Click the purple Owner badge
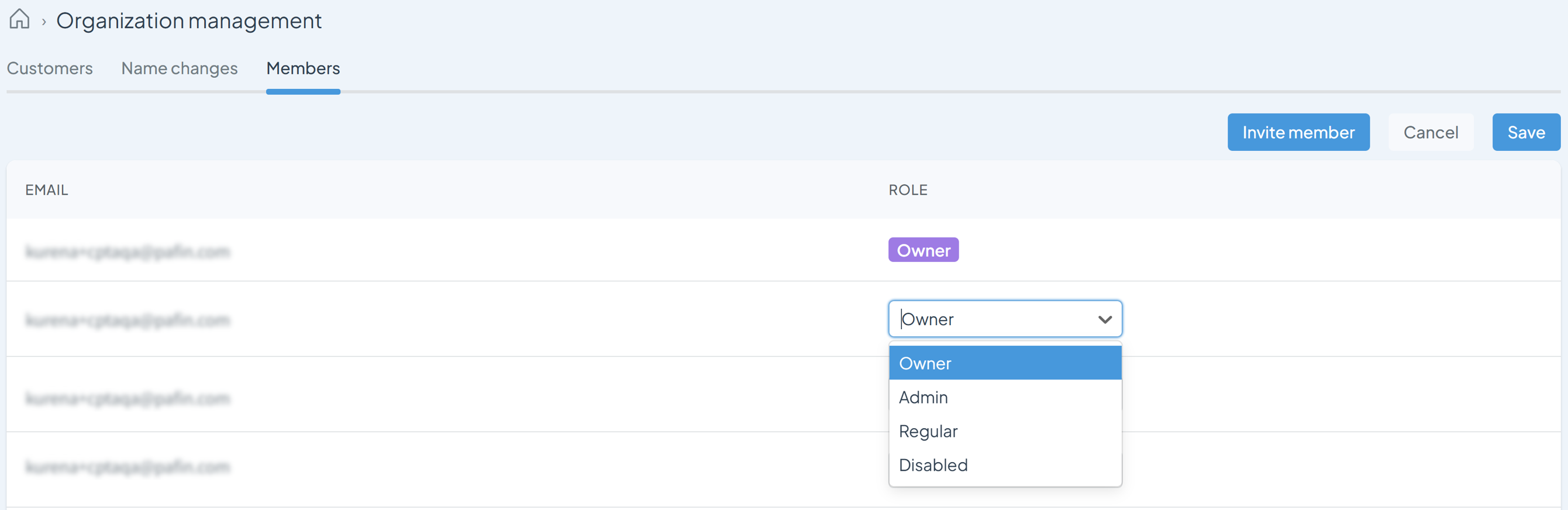Screen dimensions: 1568x510 (923, 250)
